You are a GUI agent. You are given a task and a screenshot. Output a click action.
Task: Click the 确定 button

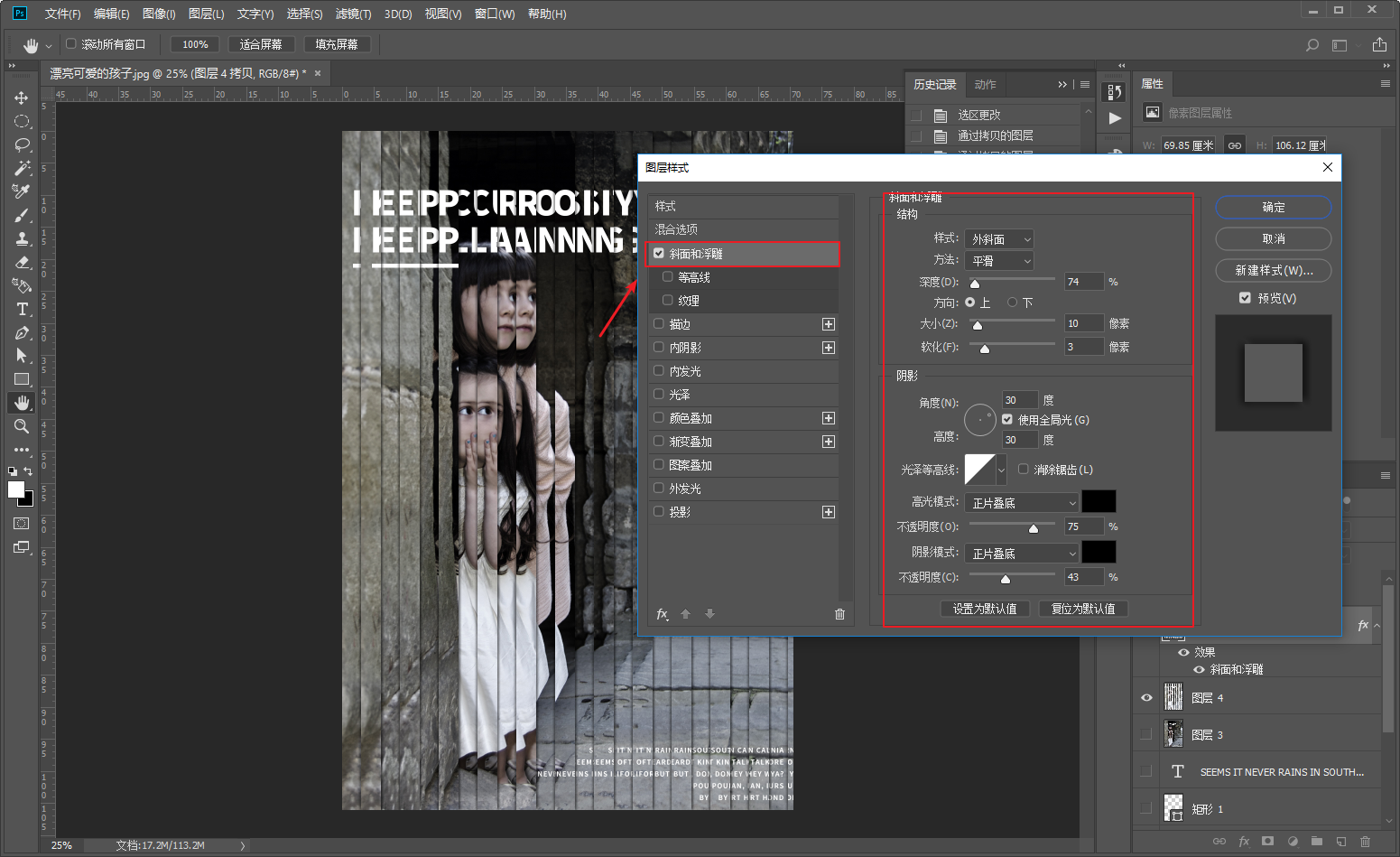pos(1274,208)
